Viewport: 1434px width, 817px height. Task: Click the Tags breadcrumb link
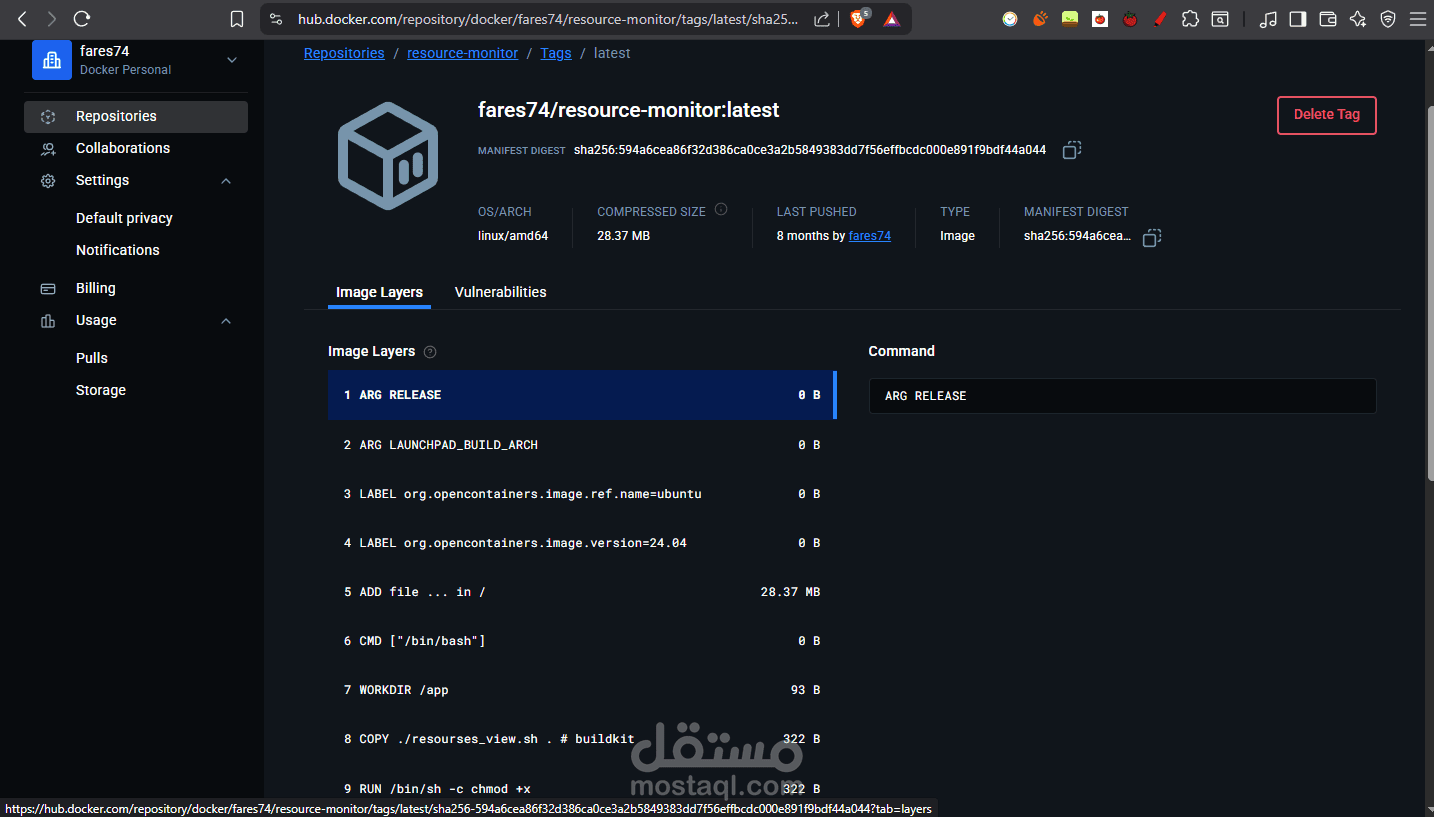(x=556, y=53)
